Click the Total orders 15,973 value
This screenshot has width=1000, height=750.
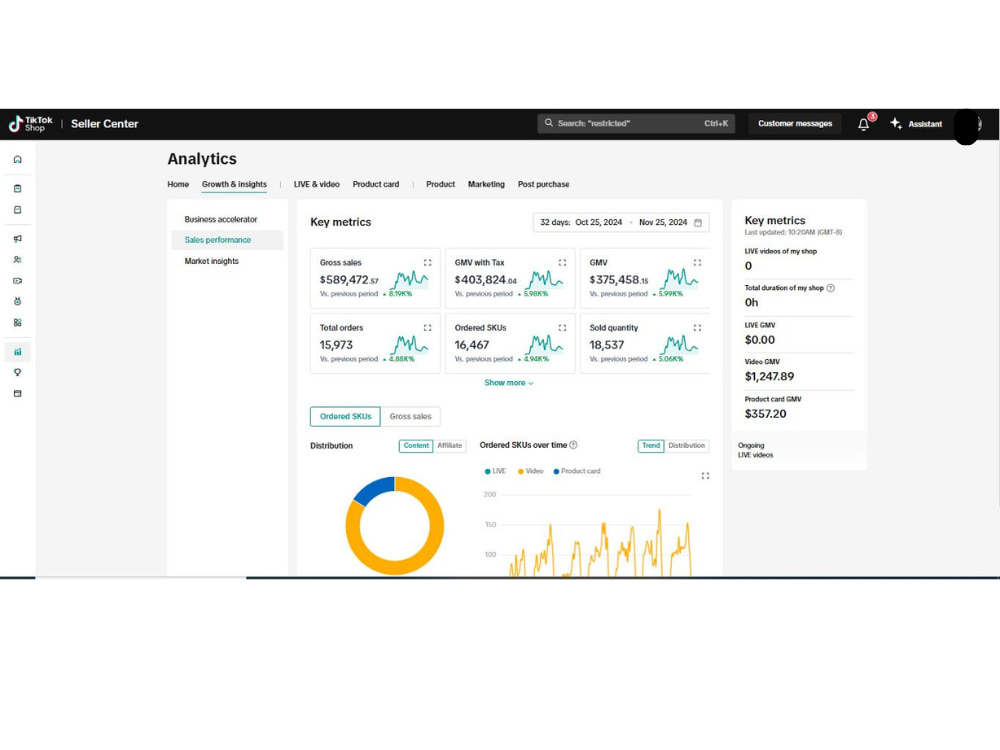click(x=336, y=345)
